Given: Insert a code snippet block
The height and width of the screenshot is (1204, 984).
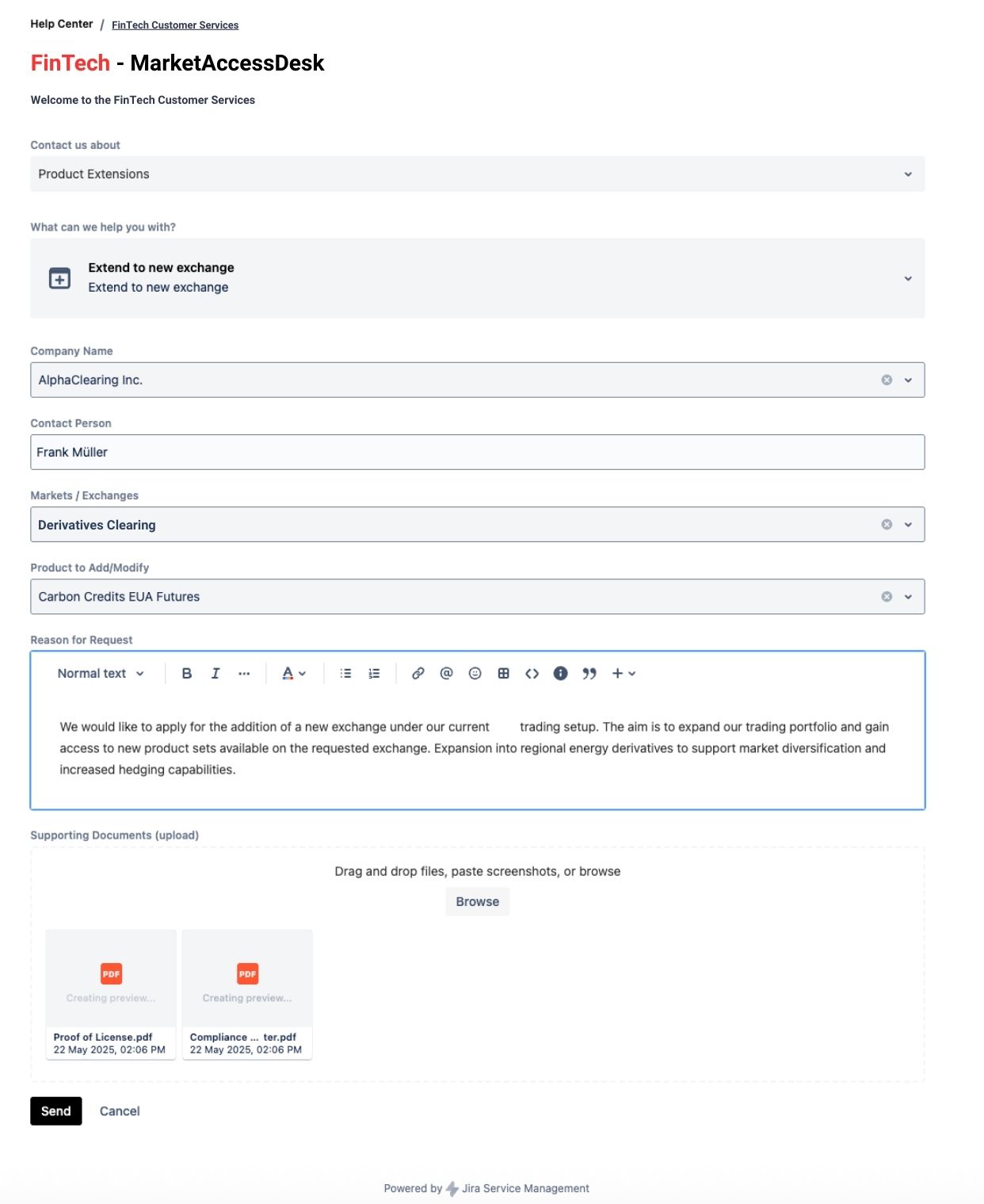Looking at the screenshot, I should [532, 673].
